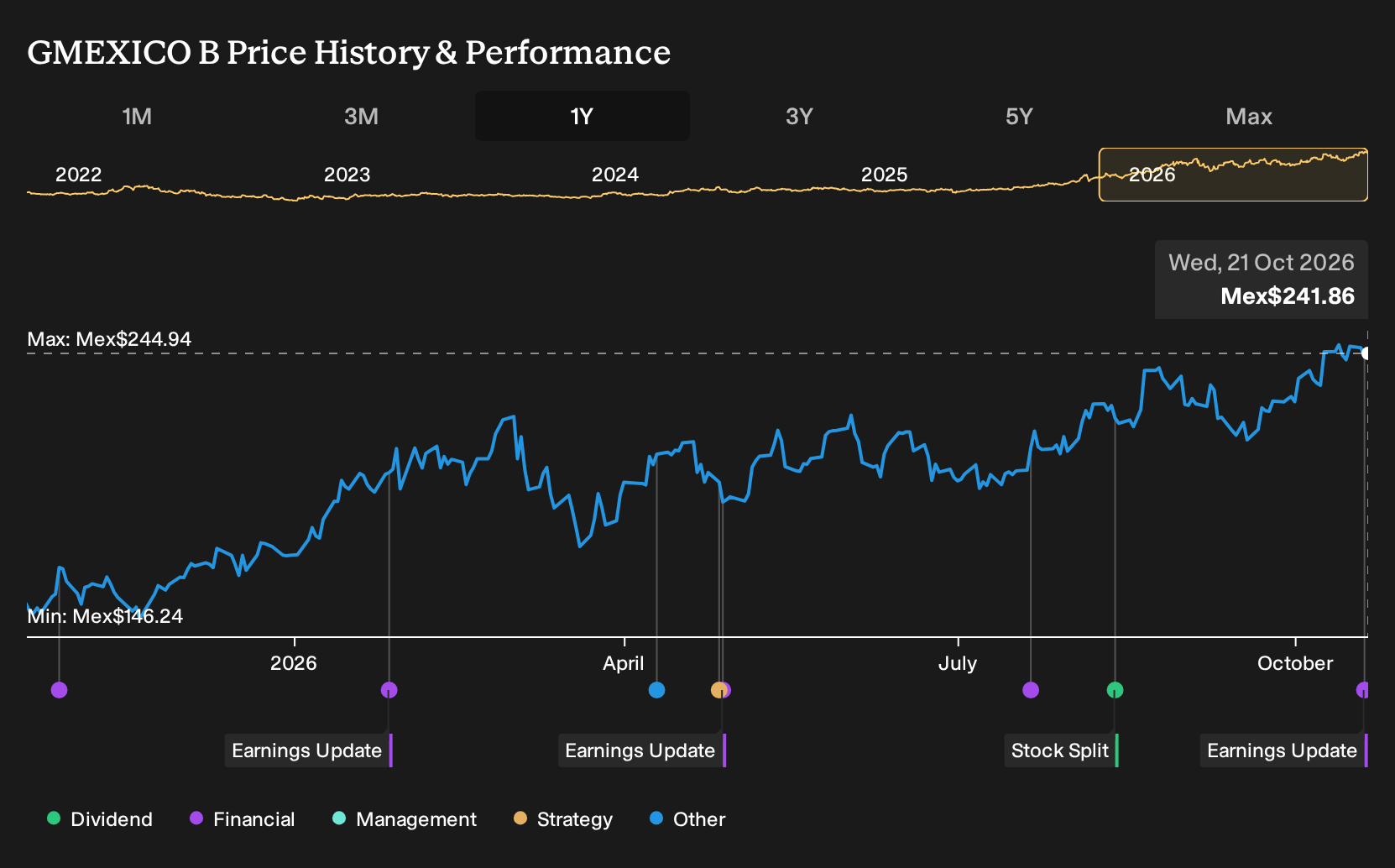Open the Earnings Update label near April

tap(641, 750)
